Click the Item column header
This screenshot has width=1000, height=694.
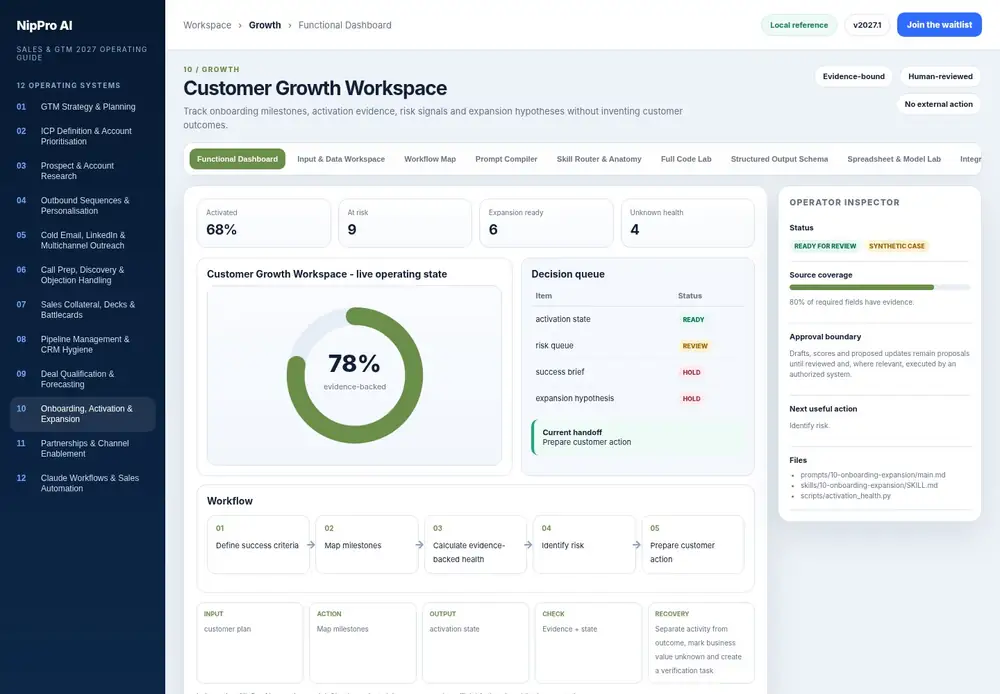coord(543,296)
